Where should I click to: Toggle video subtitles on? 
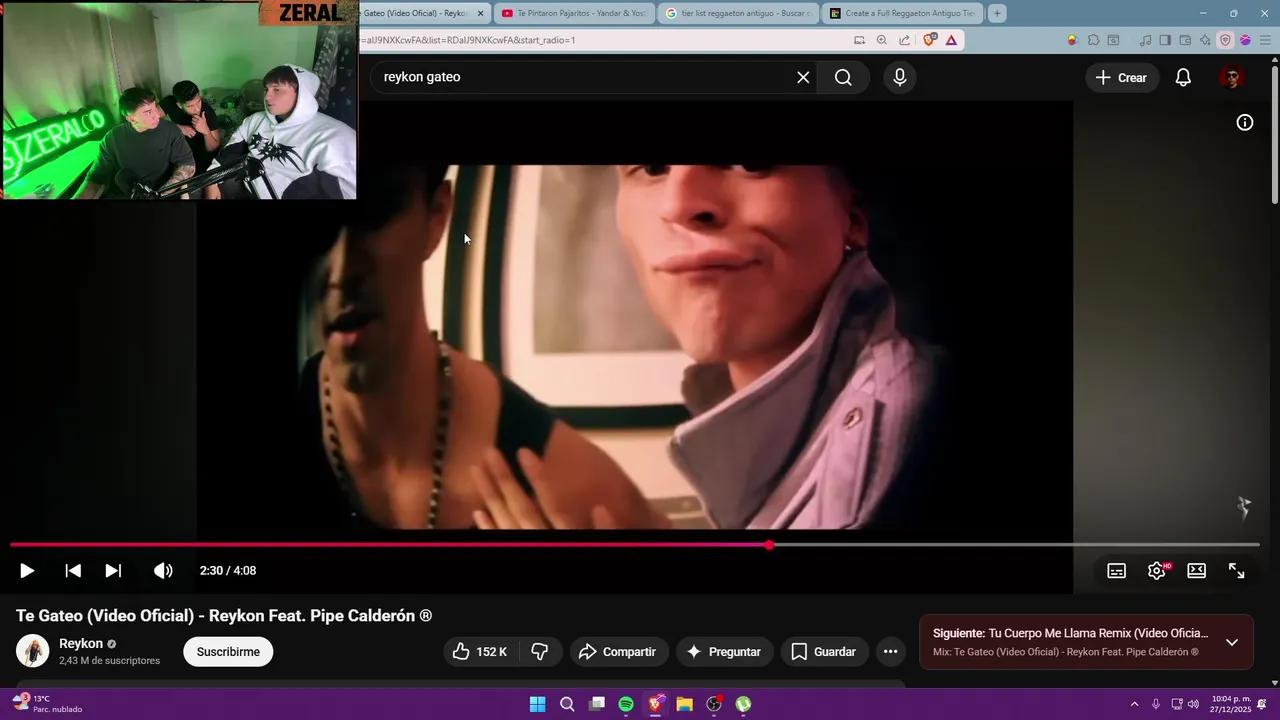1117,571
